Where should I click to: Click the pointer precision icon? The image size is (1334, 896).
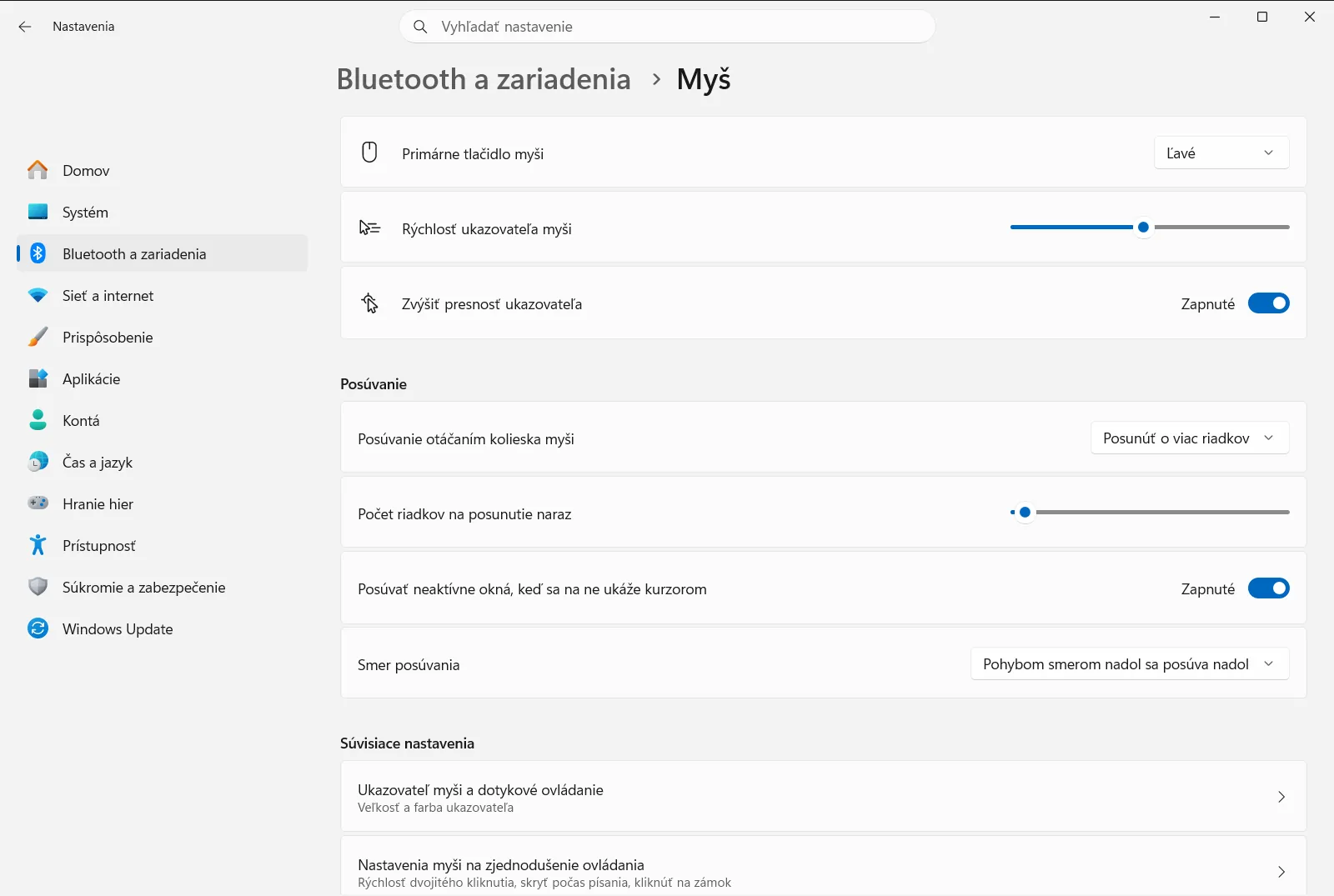point(369,303)
